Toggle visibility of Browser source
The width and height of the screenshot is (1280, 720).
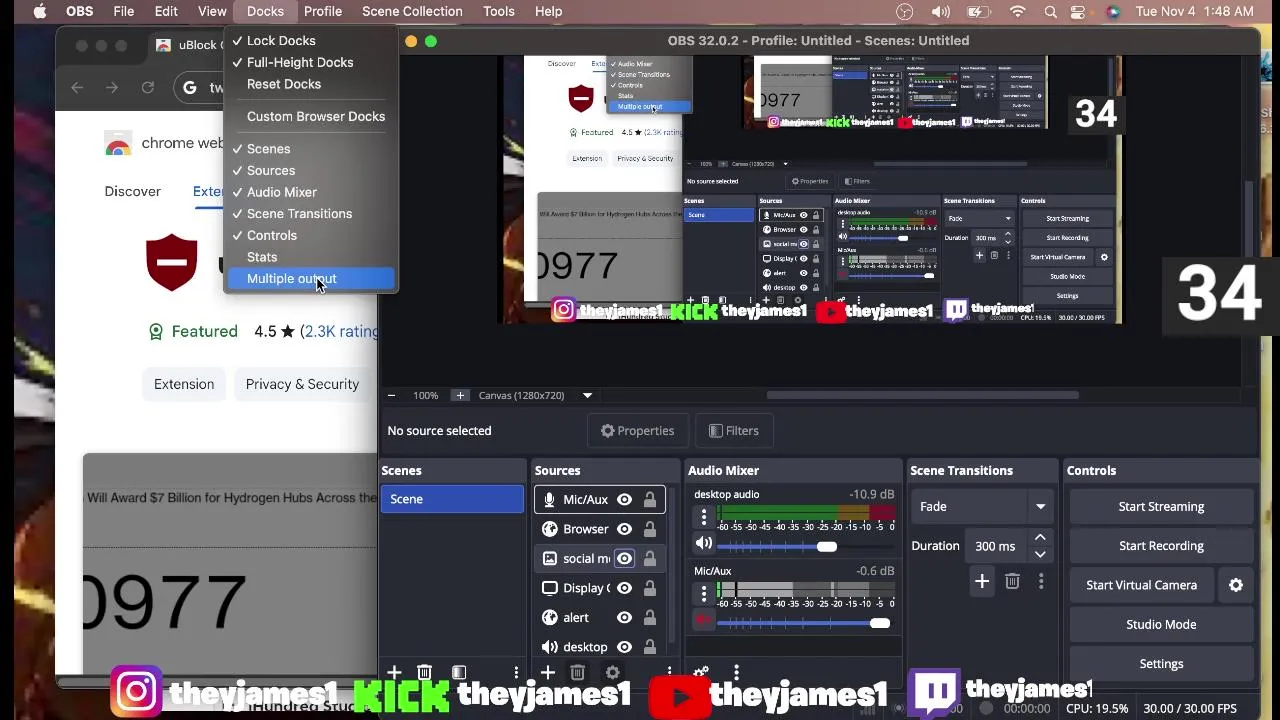point(624,529)
